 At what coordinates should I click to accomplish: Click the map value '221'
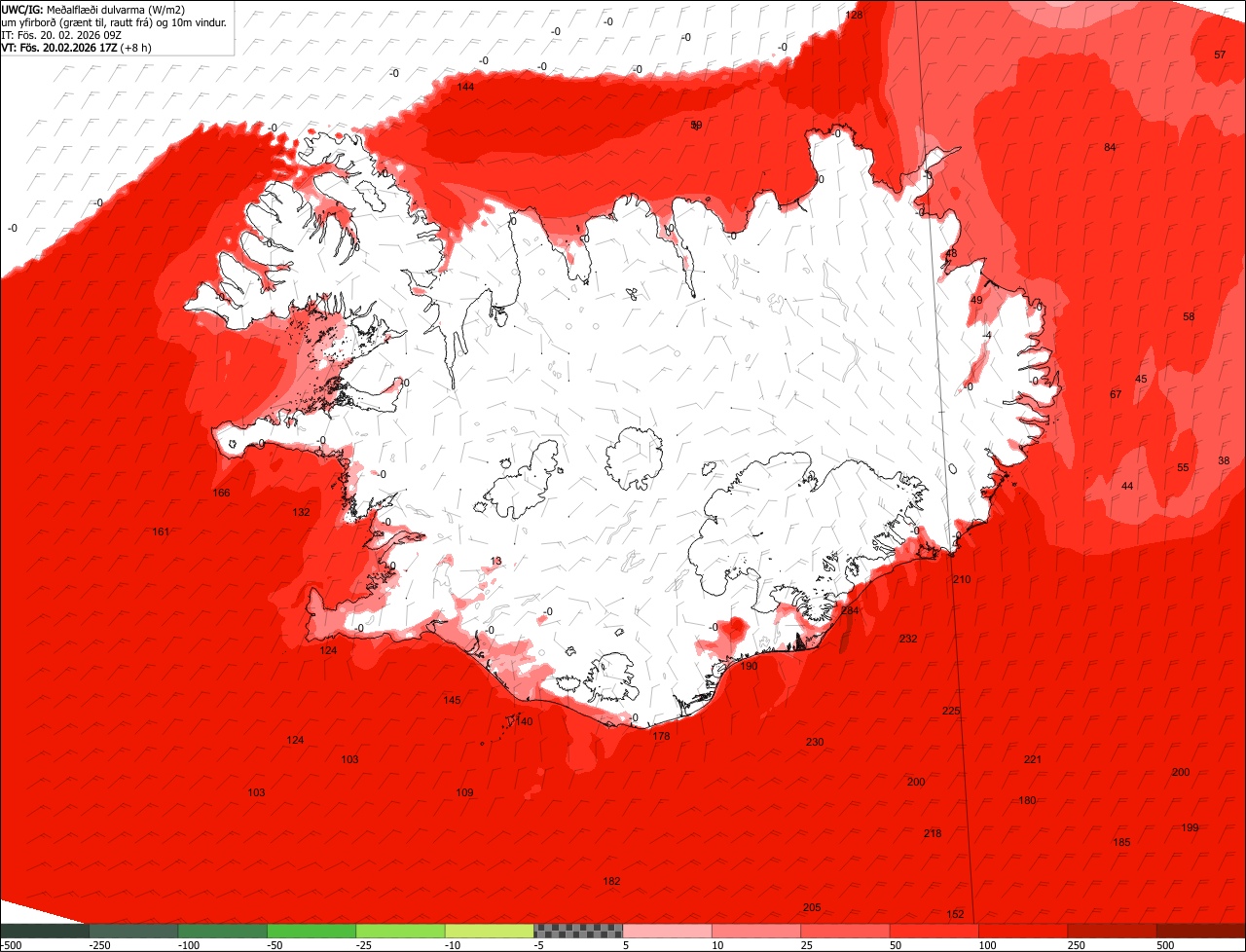pyautogui.click(x=1033, y=759)
